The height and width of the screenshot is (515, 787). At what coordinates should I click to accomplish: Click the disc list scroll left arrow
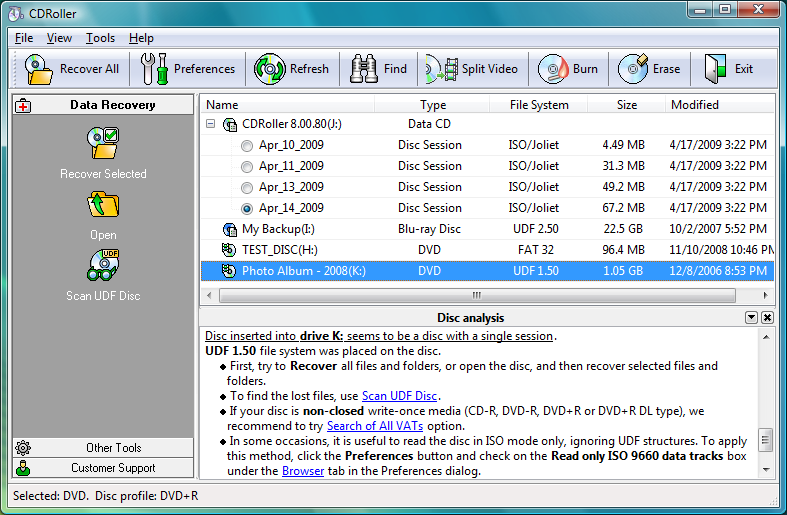[209, 295]
